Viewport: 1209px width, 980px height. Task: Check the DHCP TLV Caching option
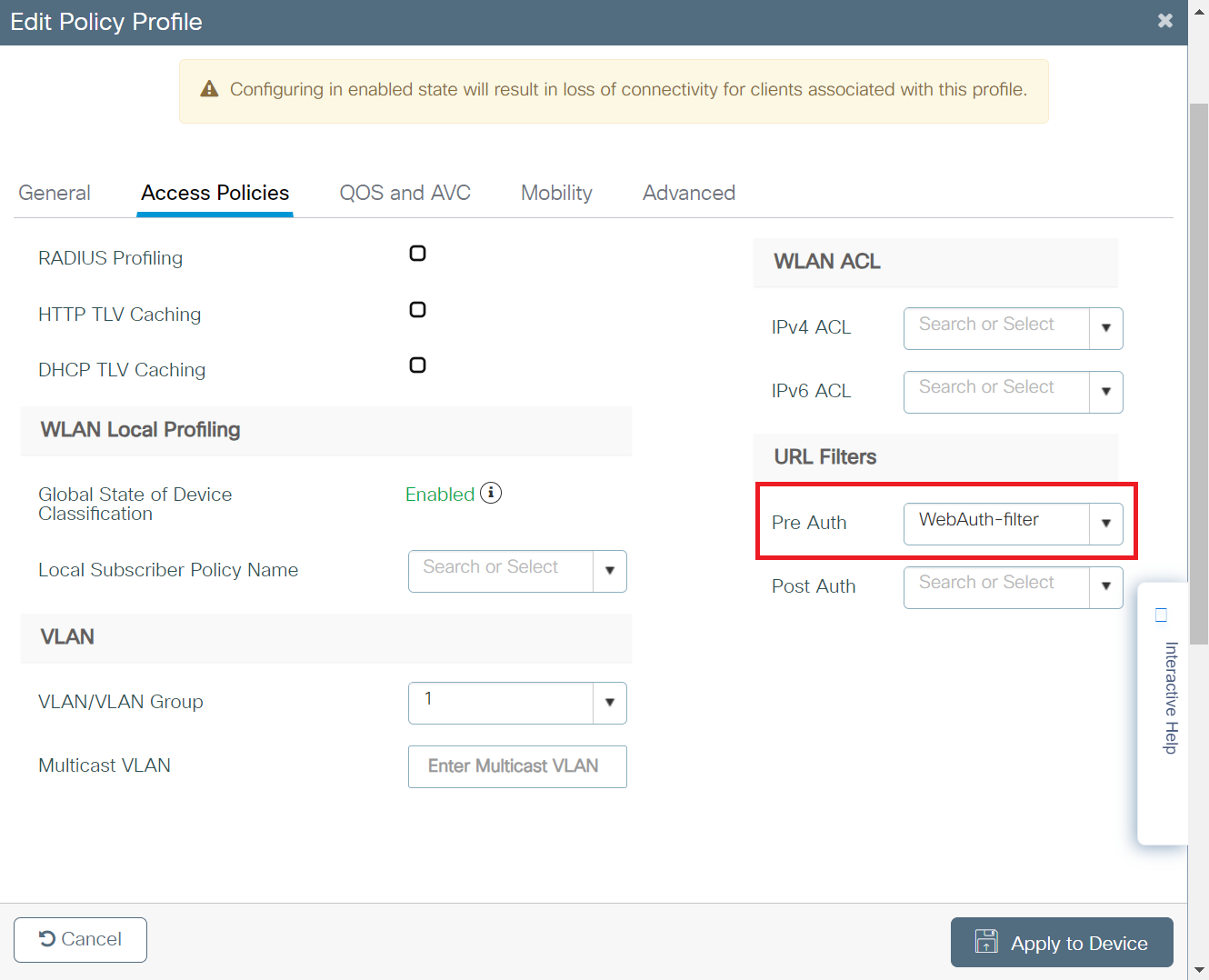(x=417, y=365)
